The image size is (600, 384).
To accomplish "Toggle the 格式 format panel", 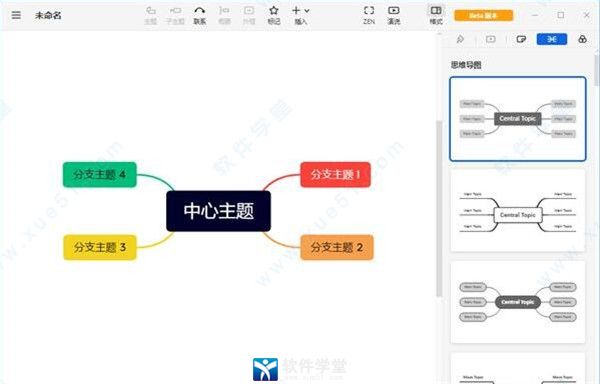I will (x=436, y=15).
